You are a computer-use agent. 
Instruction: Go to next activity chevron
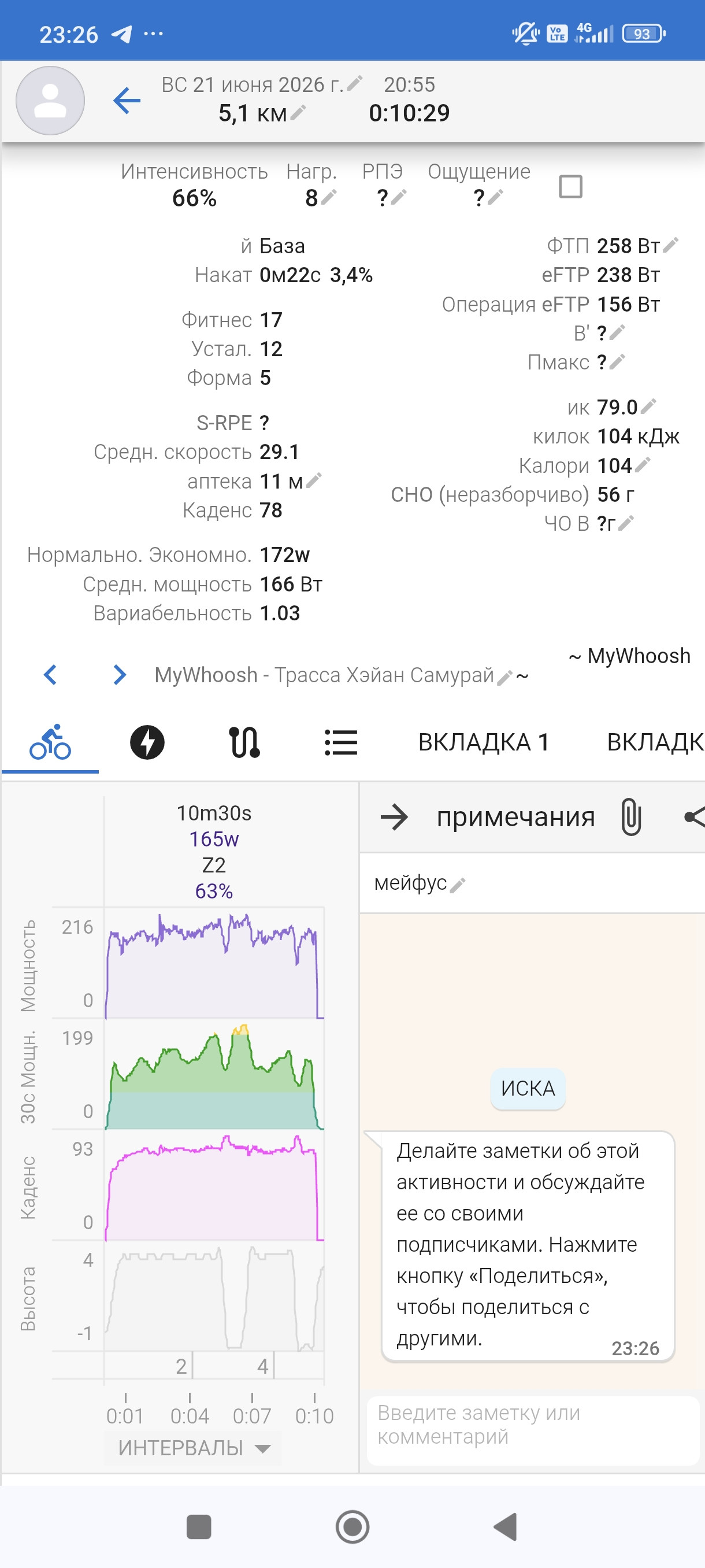point(120,674)
